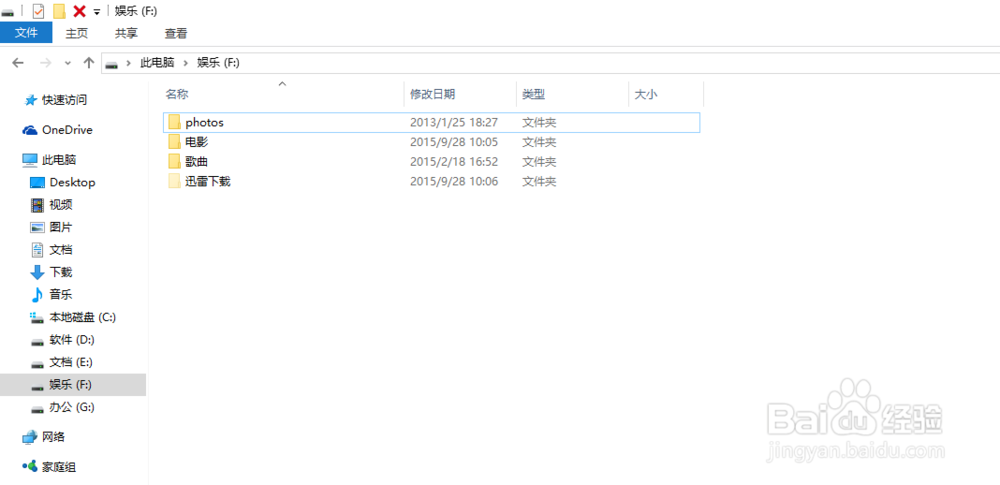
Task: Click the 家庭组 homegroup icon
Action: [30, 466]
